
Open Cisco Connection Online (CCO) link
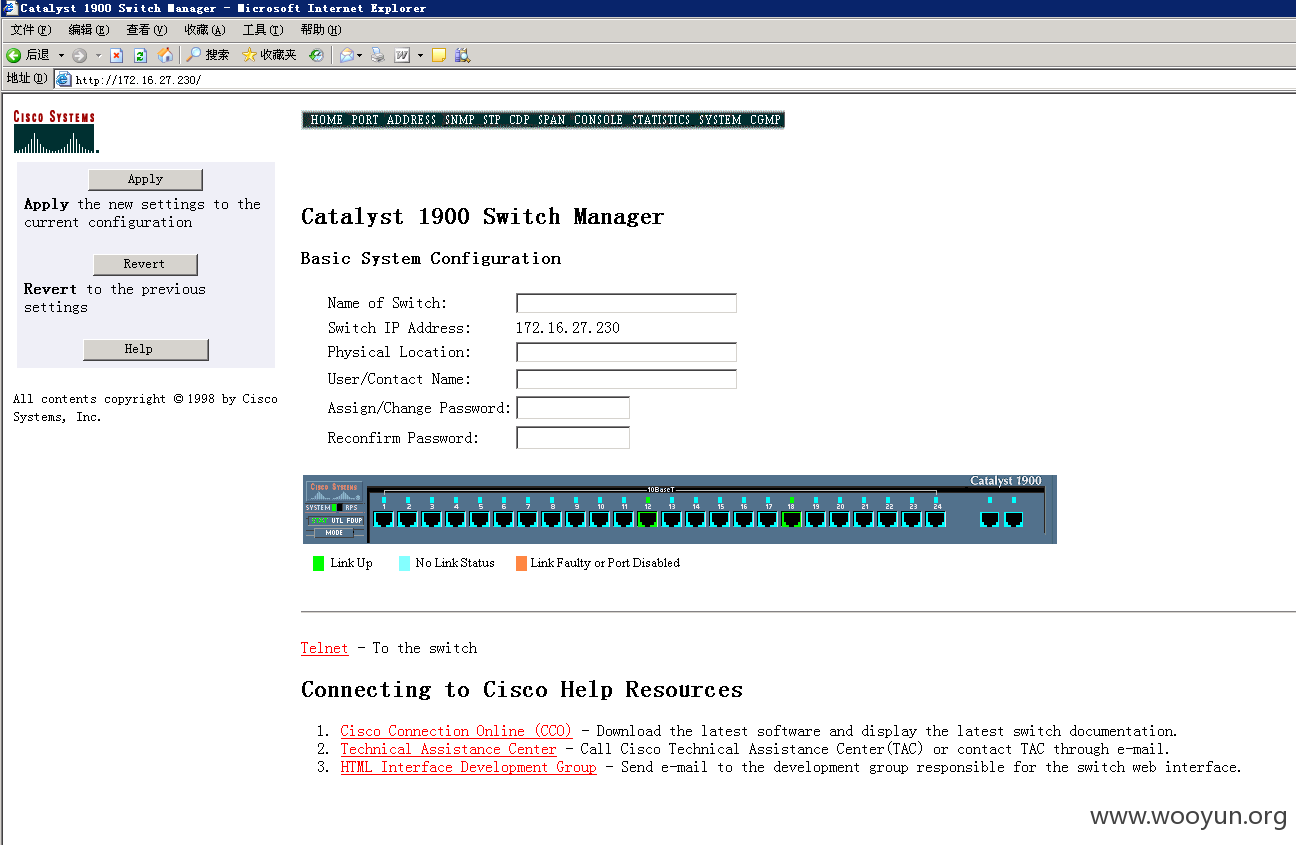coord(456,731)
